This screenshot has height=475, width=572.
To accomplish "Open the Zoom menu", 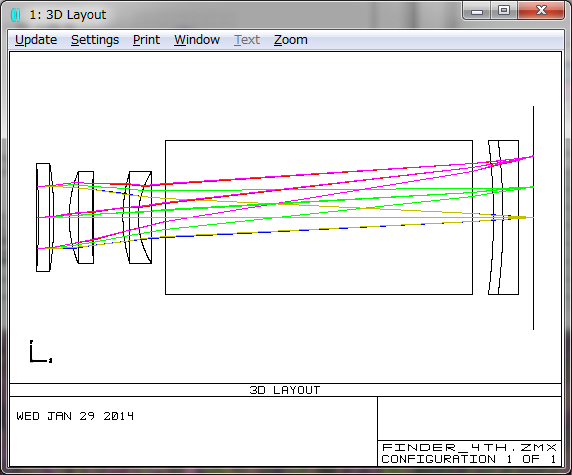I will pos(291,40).
